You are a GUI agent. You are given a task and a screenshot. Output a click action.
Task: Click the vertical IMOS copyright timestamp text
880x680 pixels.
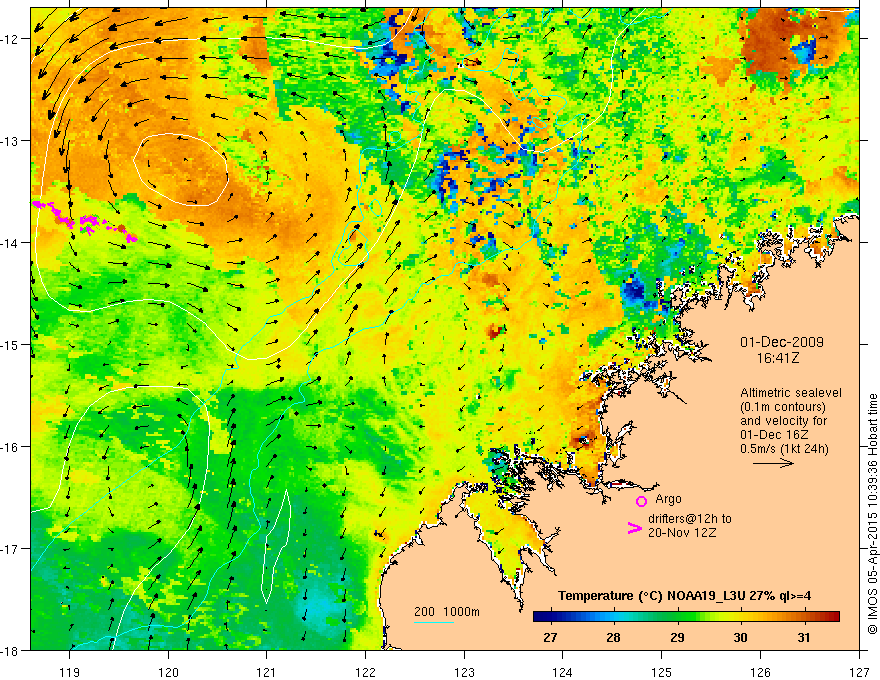[x=872, y=514]
